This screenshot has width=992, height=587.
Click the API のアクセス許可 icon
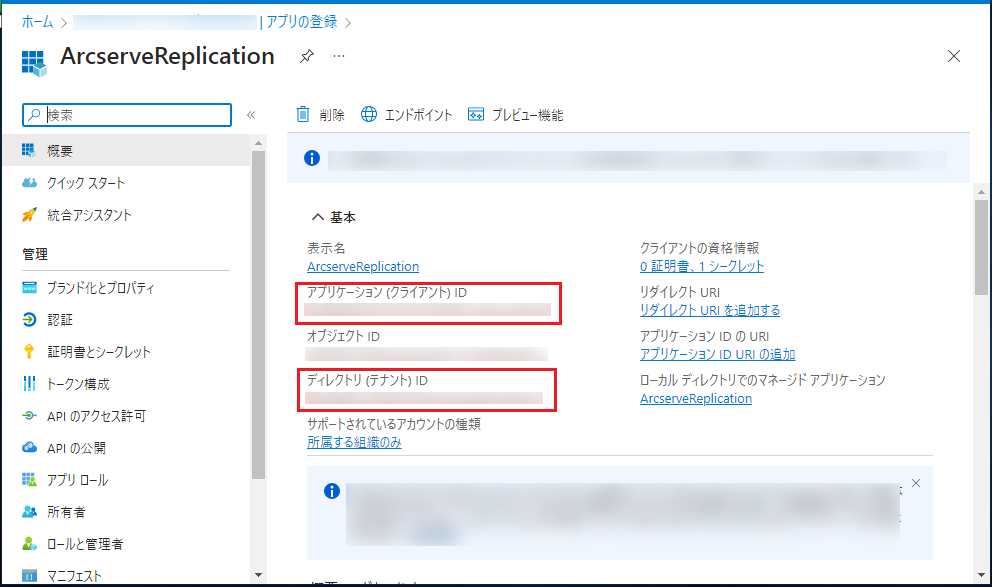(x=29, y=416)
